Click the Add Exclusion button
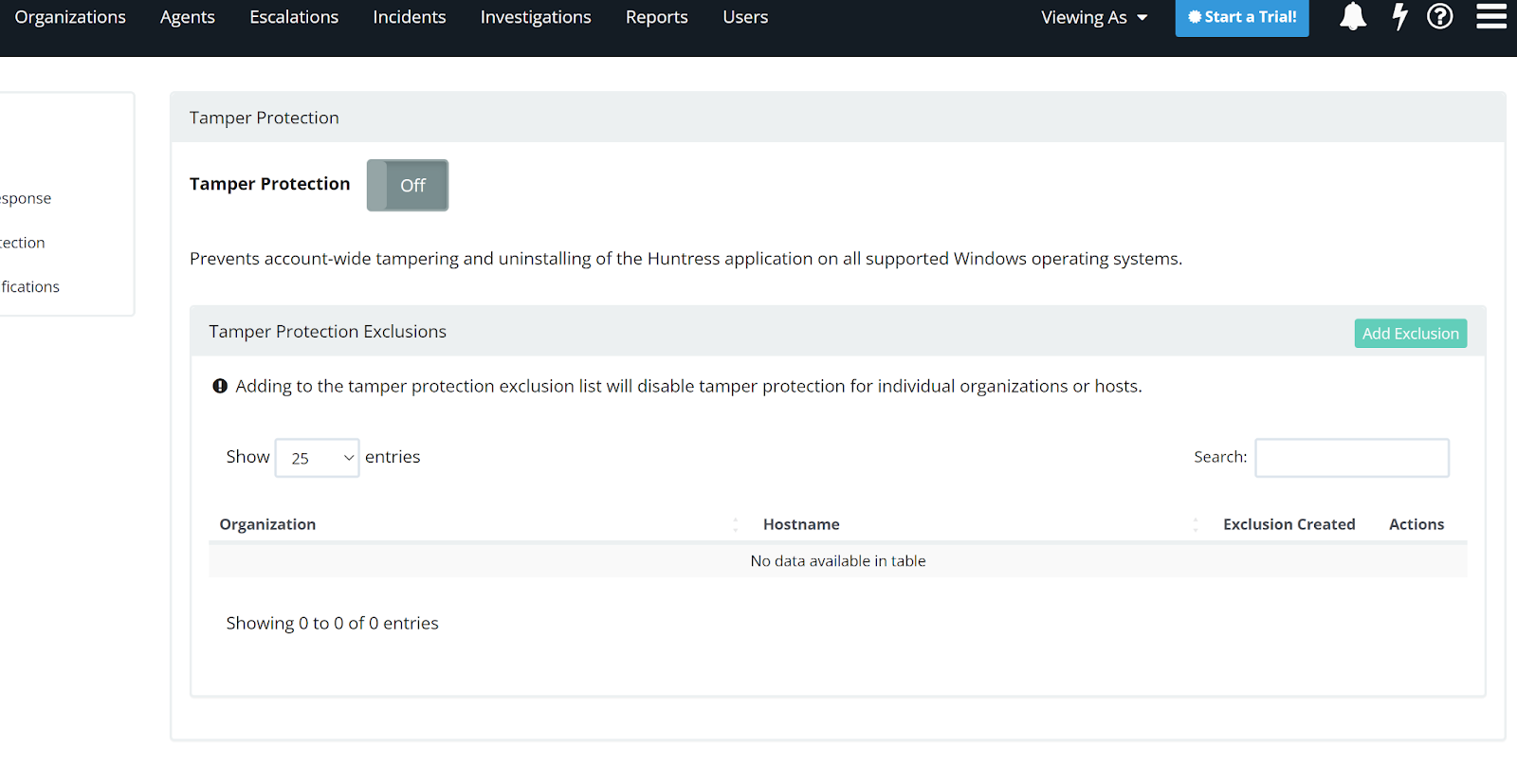Screen dimensions: 1517x784 pyautogui.click(x=1410, y=334)
